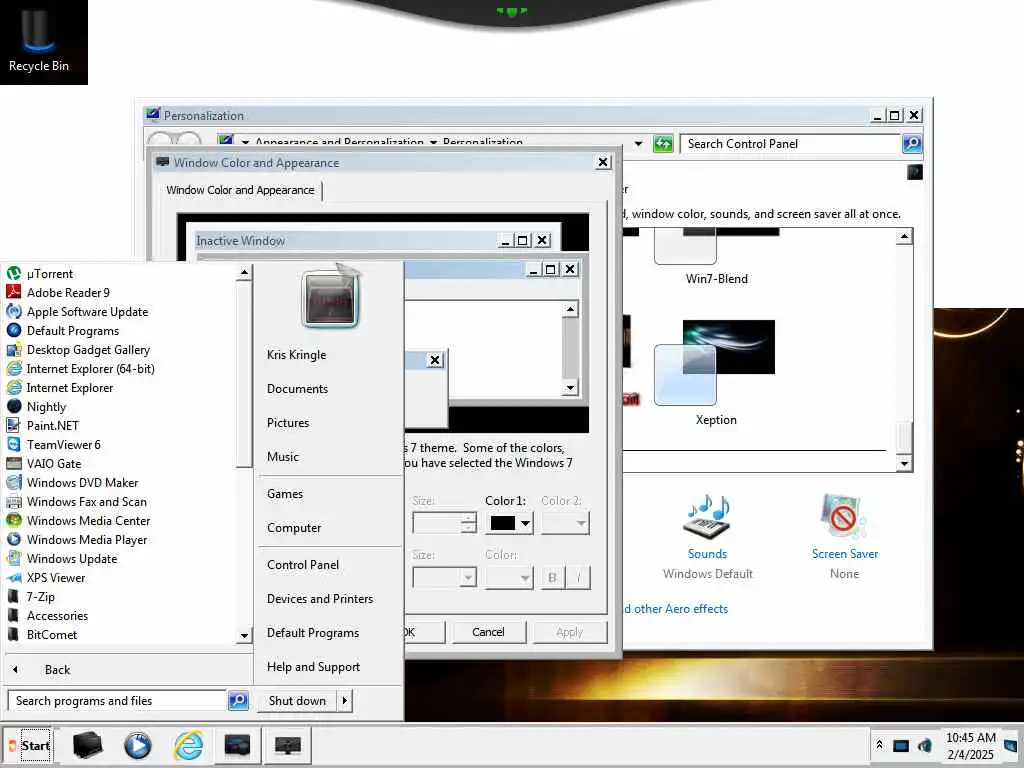Click Windows Media Player taskbar icon
The width and height of the screenshot is (1024, 768).
pos(138,745)
